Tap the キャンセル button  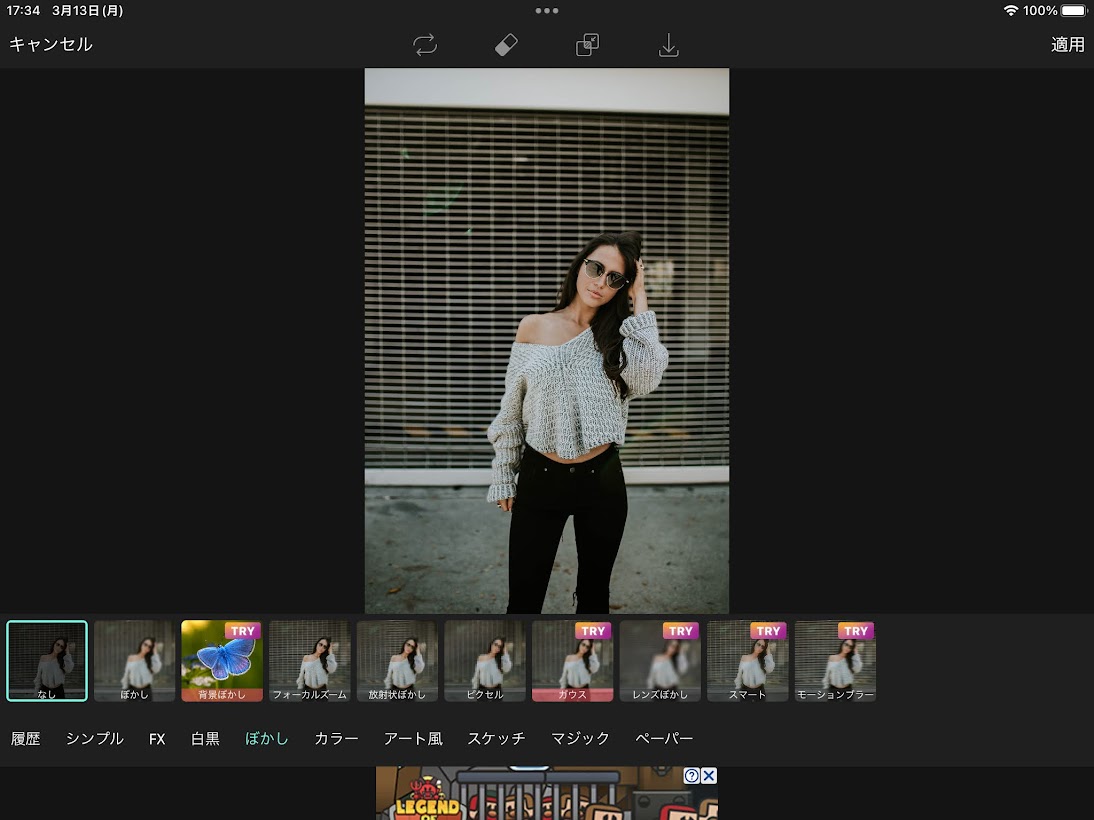tap(51, 44)
